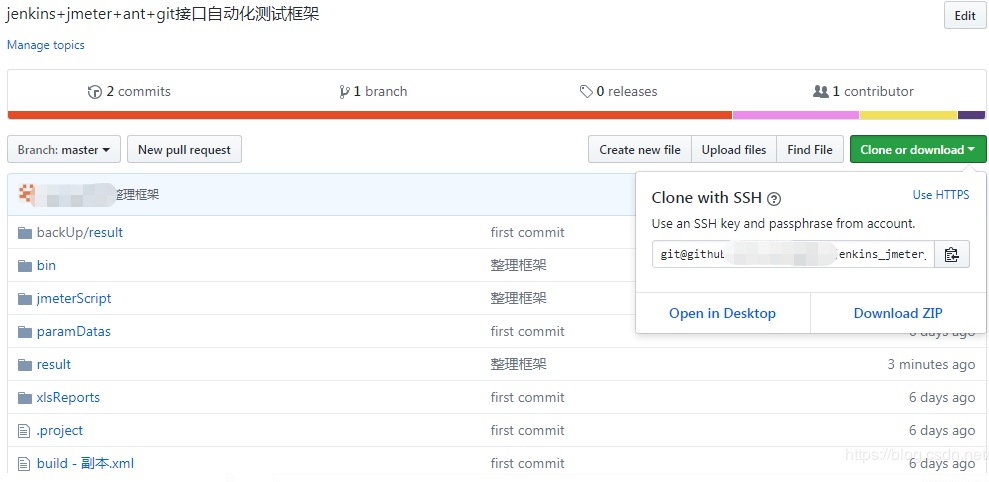Toggle the Clone or download dropdown
The image size is (989, 482).
click(918, 150)
